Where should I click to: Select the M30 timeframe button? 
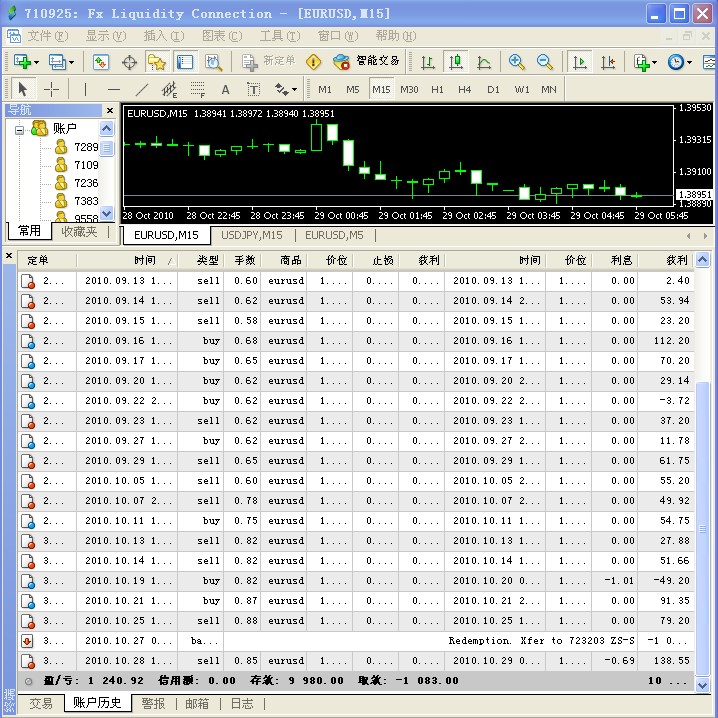409,89
